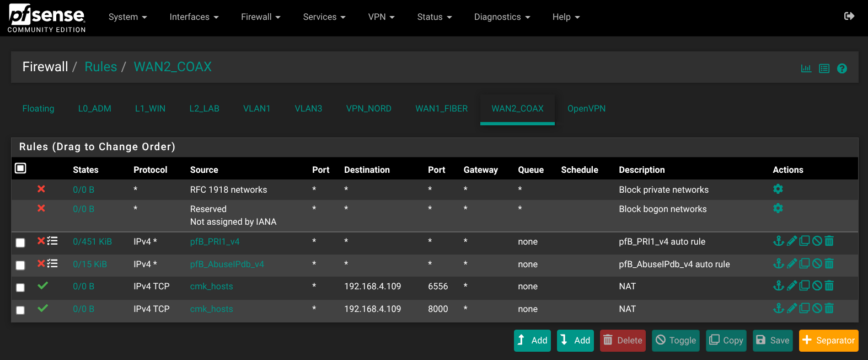Open cmk_hosts alias on port 6556 row
Image resolution: width=868 pixels, height=360 pixels.
[x=211, y=286]
